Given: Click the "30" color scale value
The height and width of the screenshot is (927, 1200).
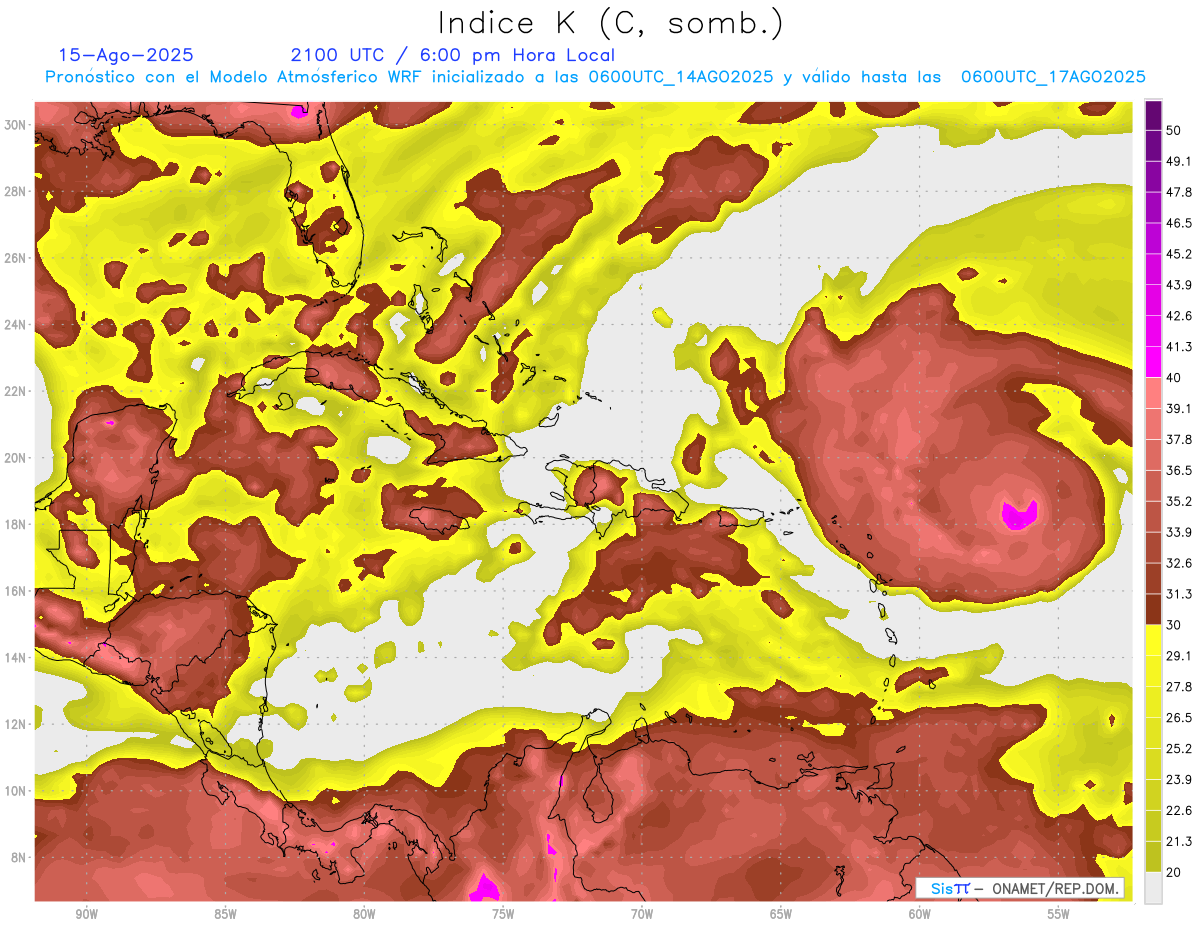Looking at the screenshot, I should click(x=1173, y=625).
